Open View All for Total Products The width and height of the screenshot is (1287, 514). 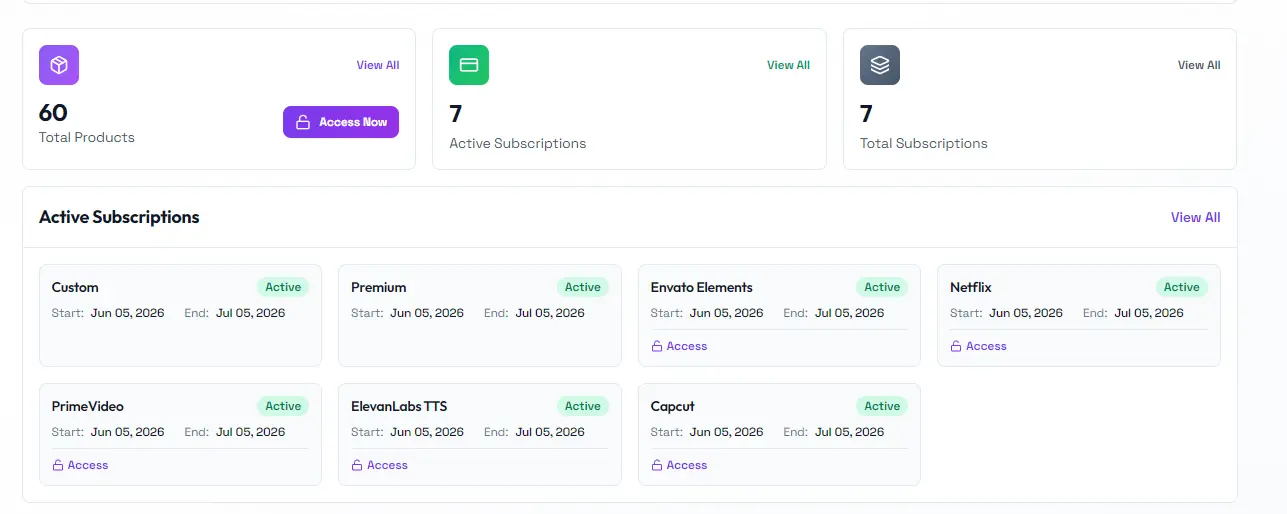click(x=378, y=65)
